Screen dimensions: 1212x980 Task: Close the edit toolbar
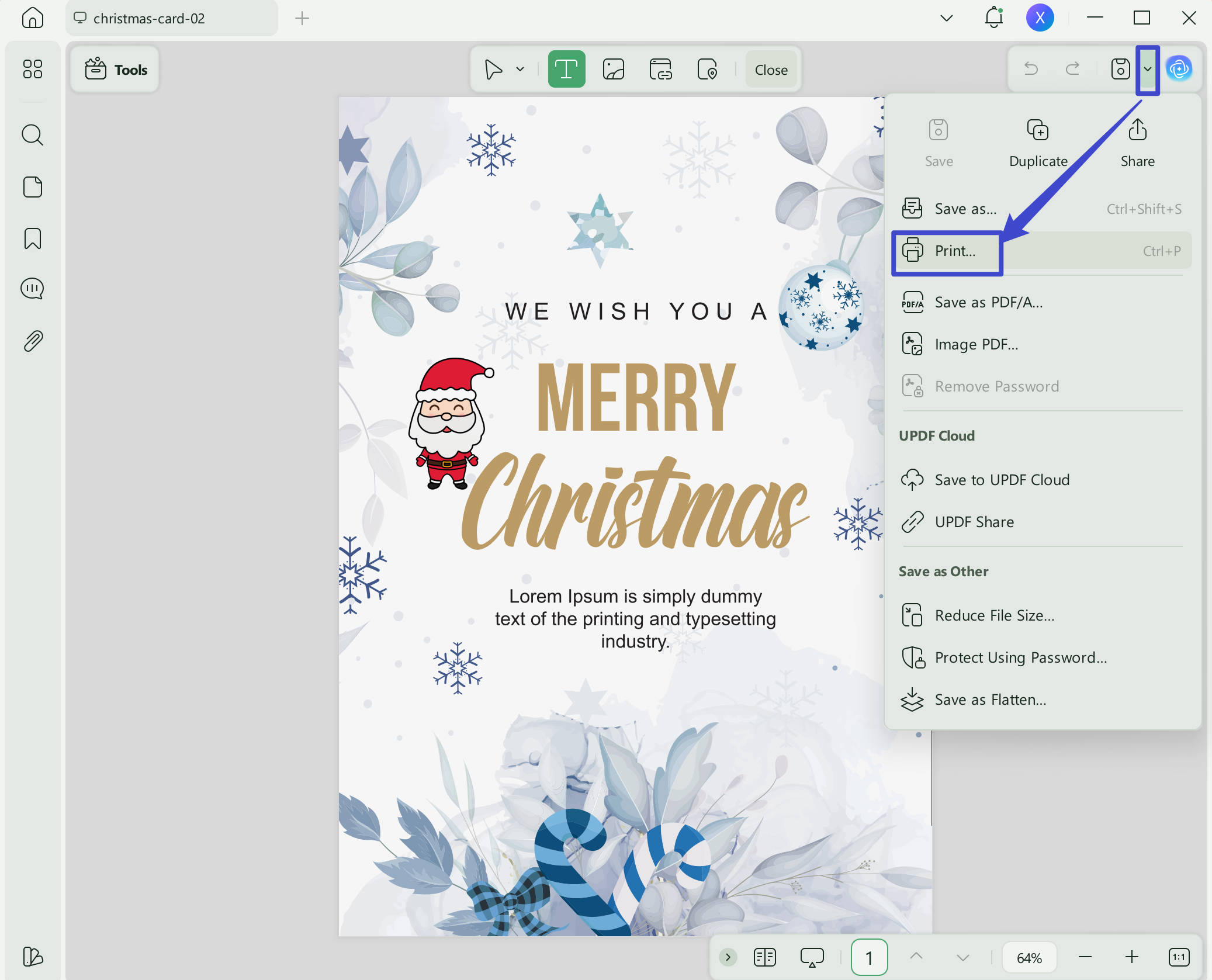tap(771, 70)
